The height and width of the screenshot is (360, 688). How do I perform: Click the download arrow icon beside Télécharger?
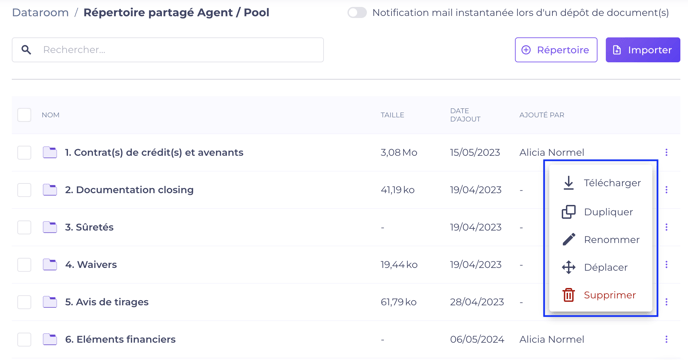568,183
